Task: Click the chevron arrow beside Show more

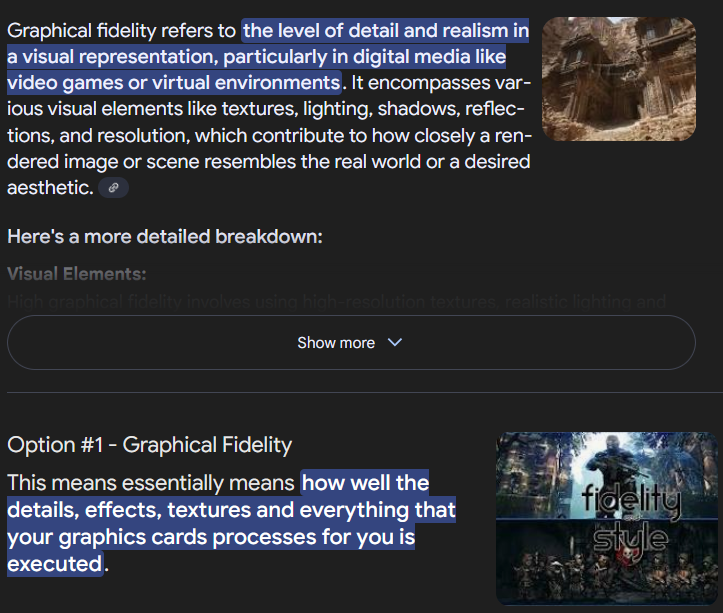Action: (395, 342)
